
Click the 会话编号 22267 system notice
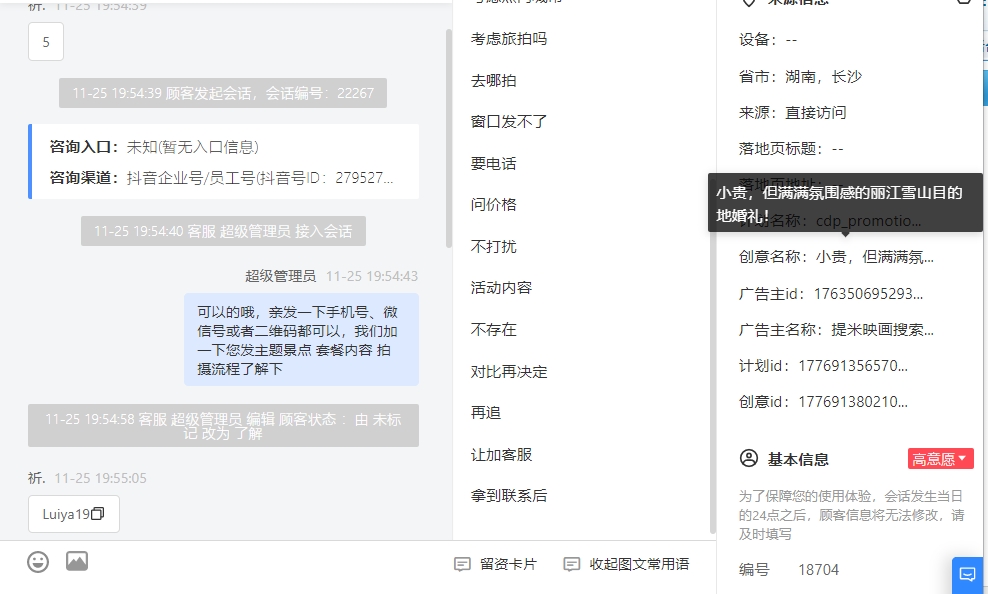coord(223,93)
